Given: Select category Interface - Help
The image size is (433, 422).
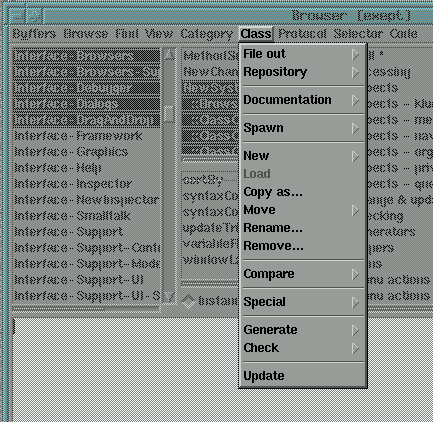Looking at the screenshot, I should coord(86,168).
